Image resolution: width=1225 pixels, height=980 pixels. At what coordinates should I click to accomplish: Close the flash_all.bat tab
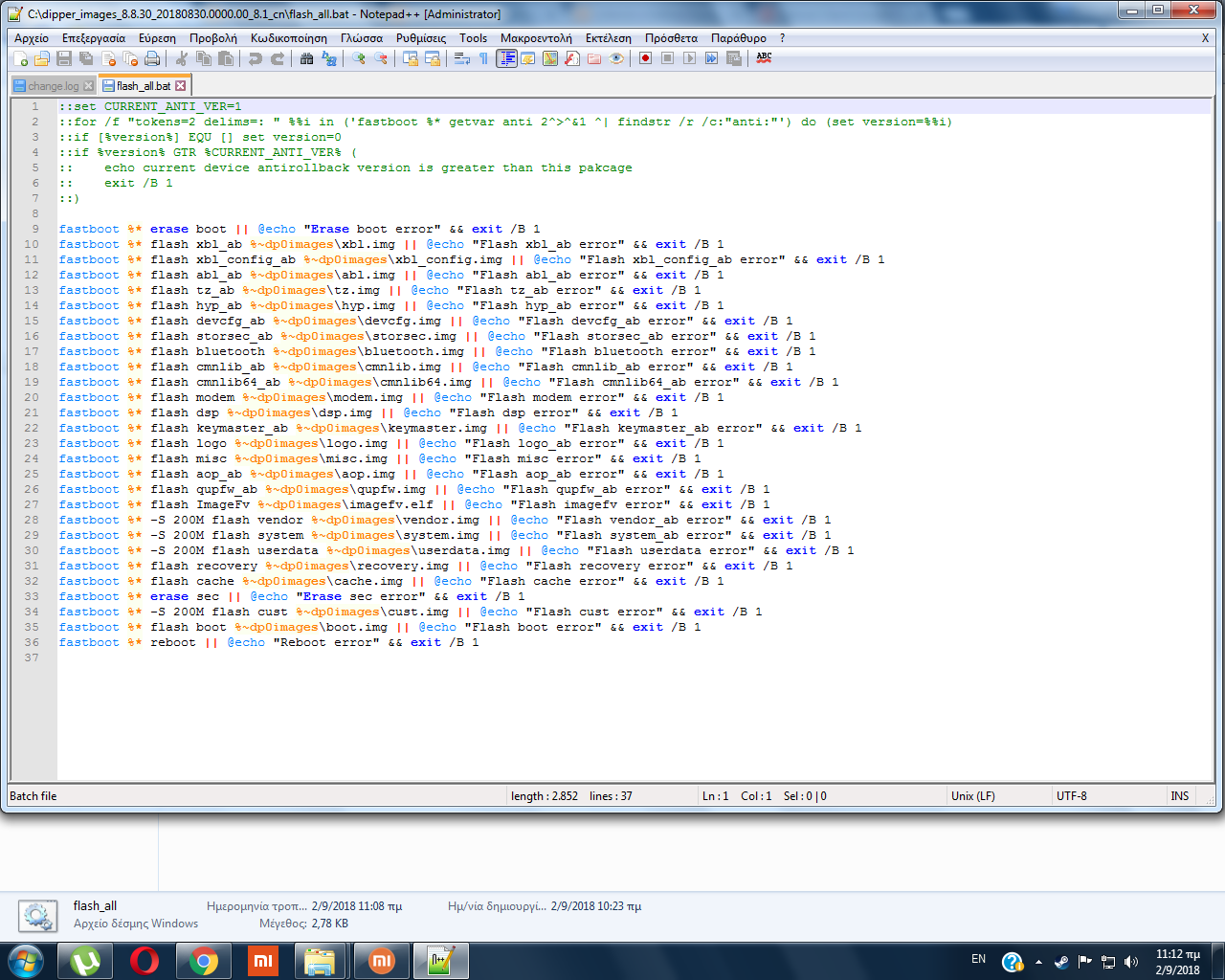(180, 86)
